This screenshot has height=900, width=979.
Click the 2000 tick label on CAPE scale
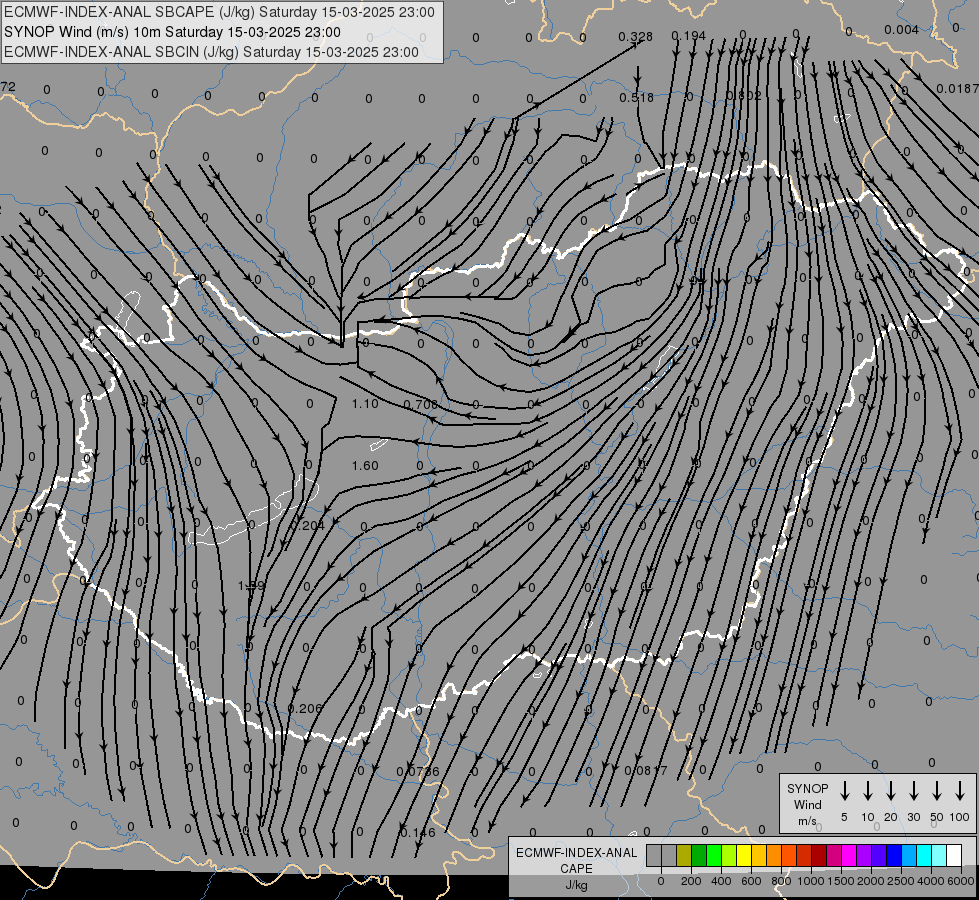point(871,881)
